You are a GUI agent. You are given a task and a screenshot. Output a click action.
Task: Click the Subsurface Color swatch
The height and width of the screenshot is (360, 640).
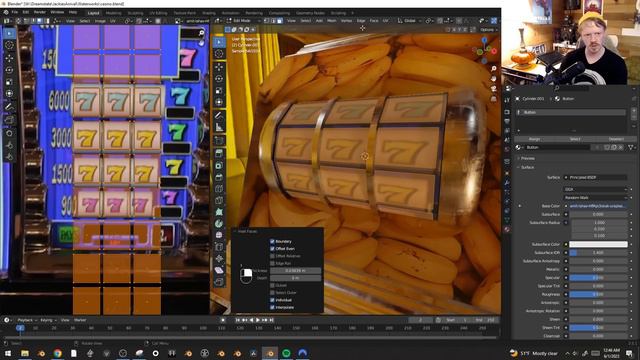(598, 244)
